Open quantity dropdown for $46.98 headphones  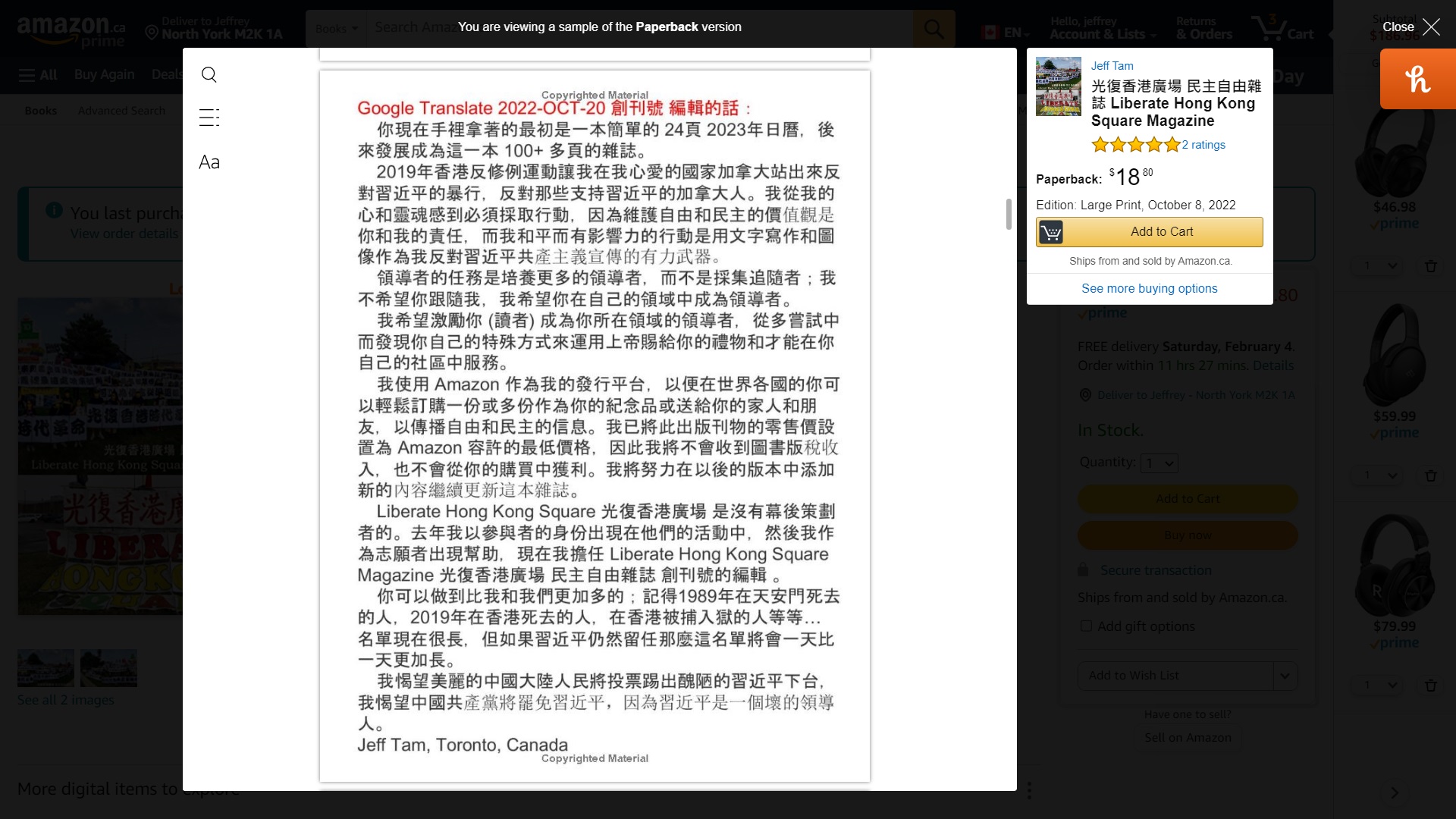tap(1379, 266)
